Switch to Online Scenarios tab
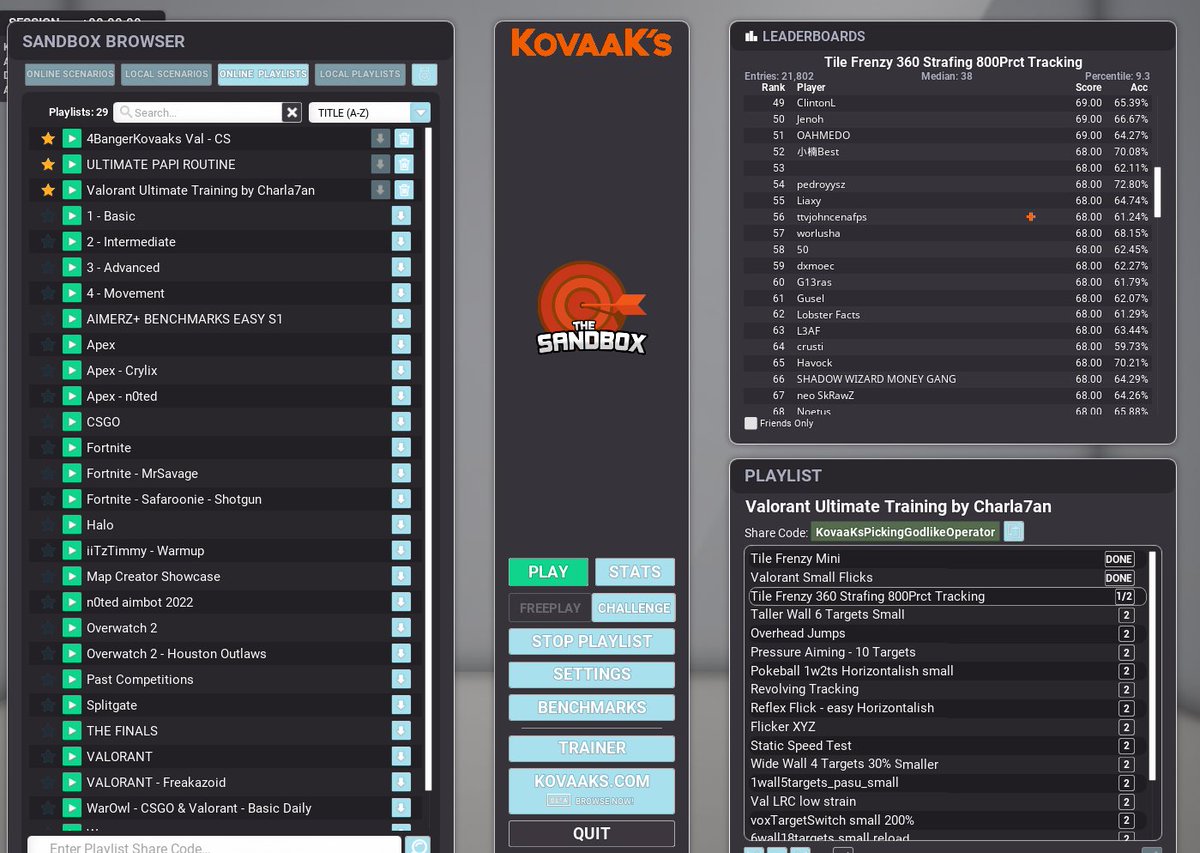The height and width of the screenshot is (853, 1200). (70, 74)
